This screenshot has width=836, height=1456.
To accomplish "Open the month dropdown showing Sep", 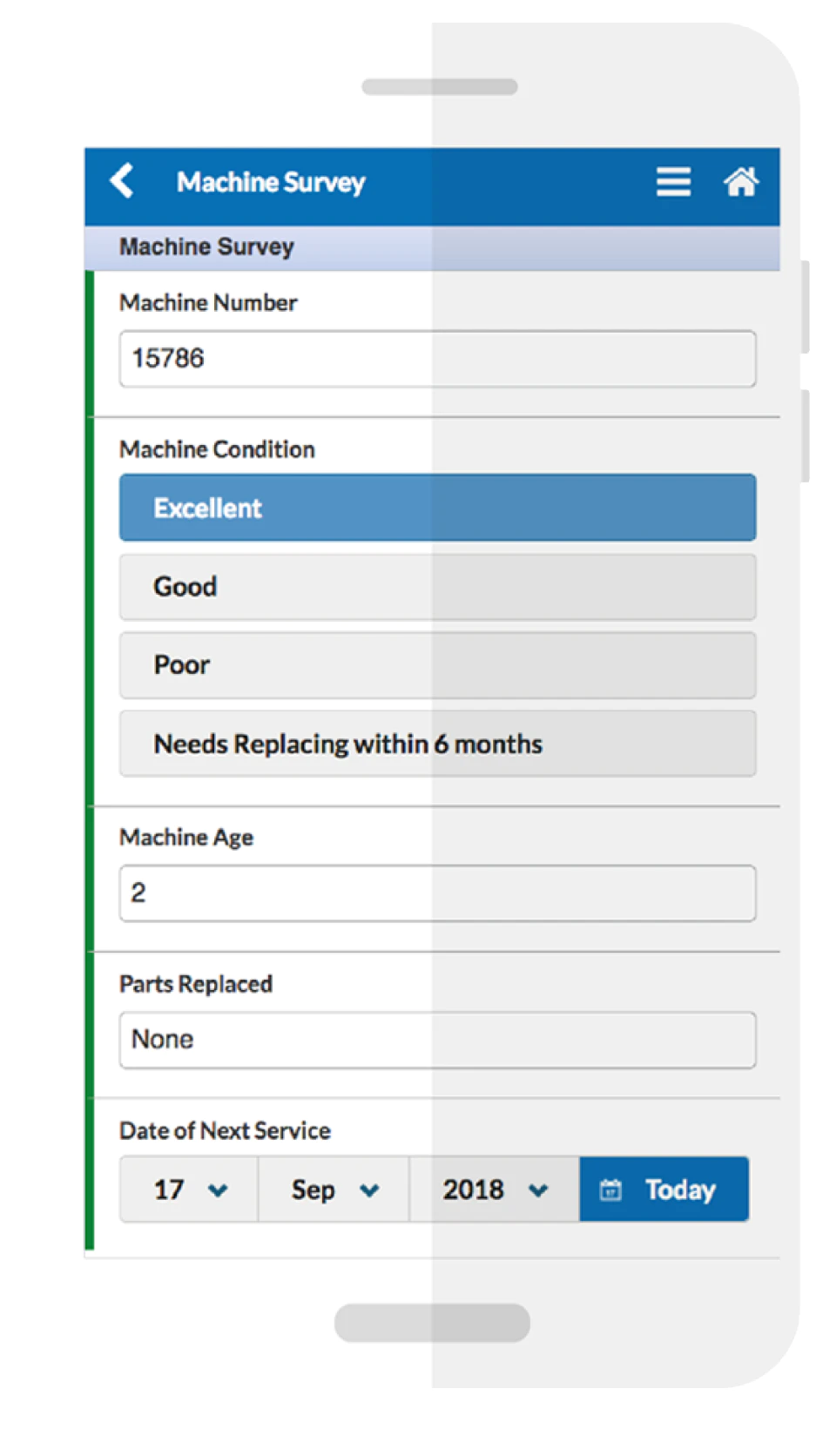I will click(334, 1190).
